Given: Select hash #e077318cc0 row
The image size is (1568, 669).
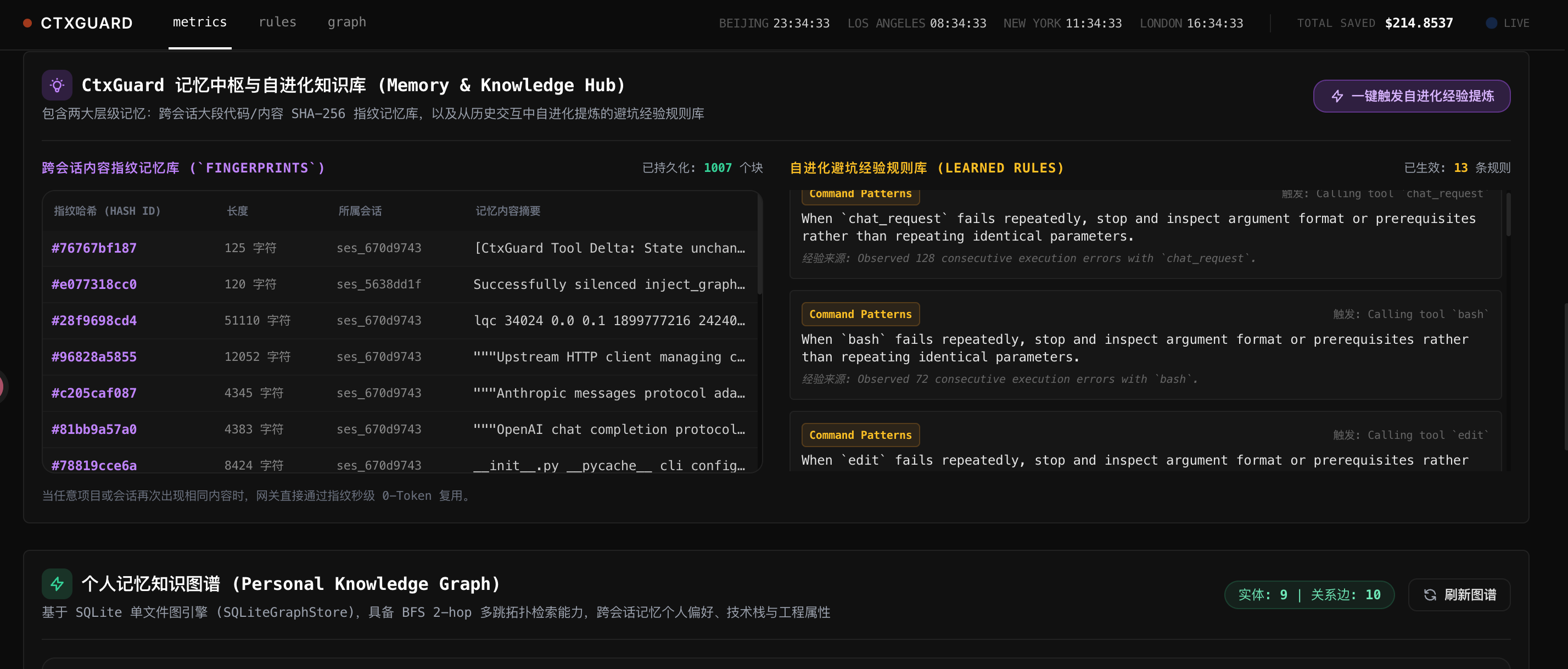Looking at the screenshot, I should 400,285.
